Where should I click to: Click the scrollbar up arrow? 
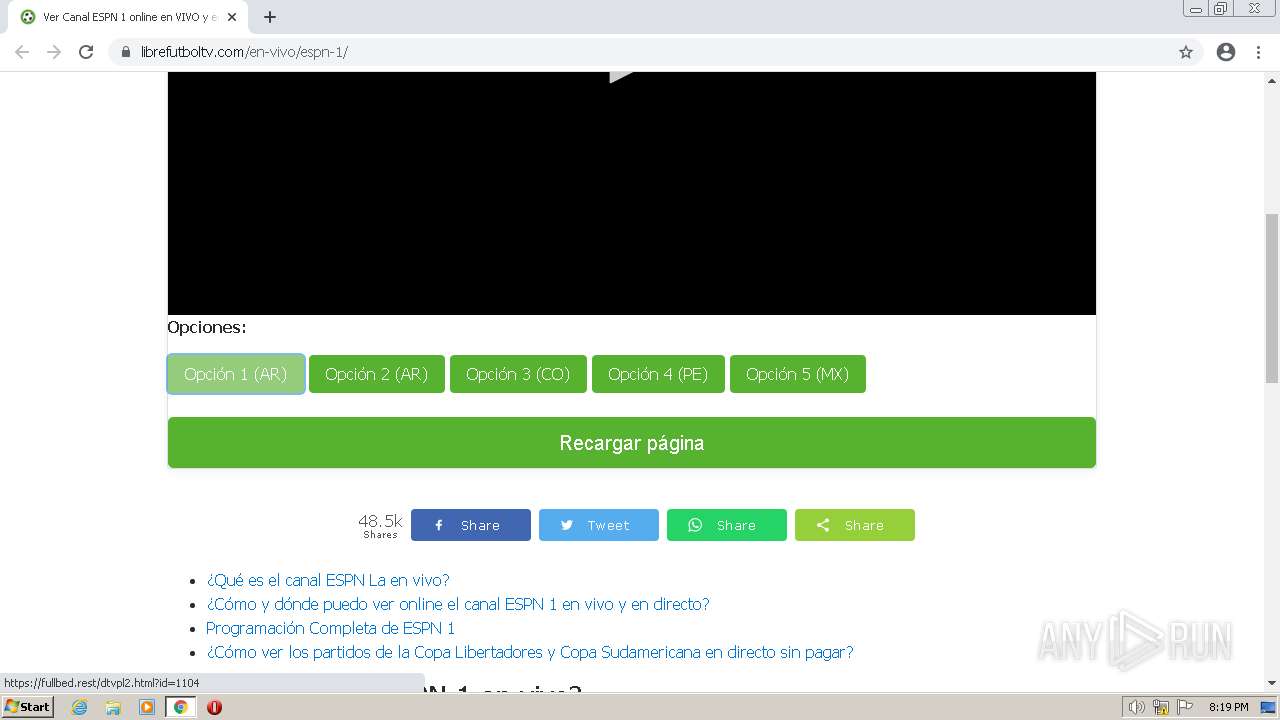(1272, 79)
